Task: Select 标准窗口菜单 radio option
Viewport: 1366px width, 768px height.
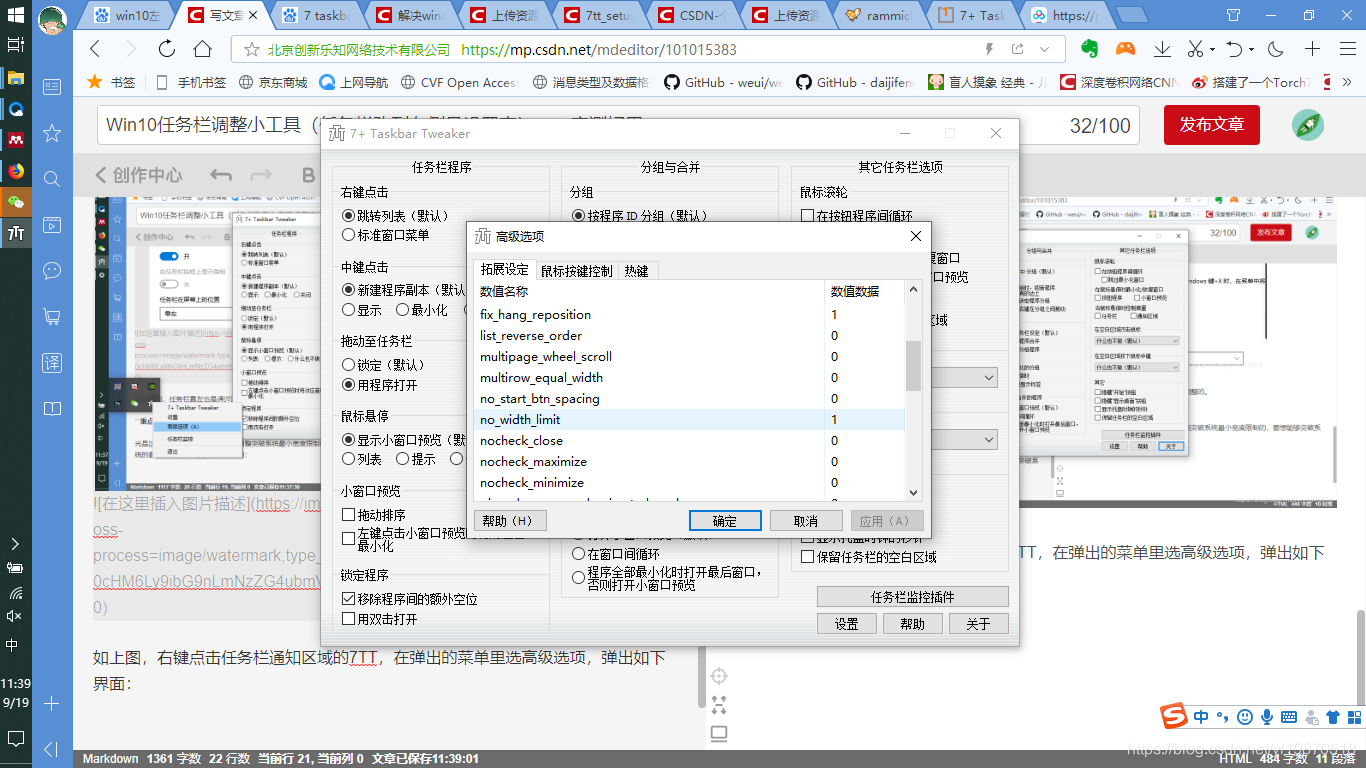Action: coord(385,235)
